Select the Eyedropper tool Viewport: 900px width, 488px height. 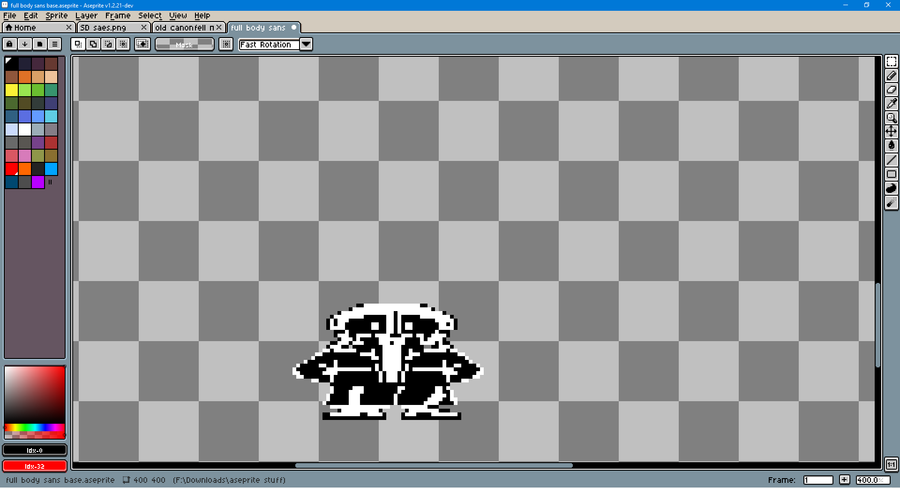[891, 104]
